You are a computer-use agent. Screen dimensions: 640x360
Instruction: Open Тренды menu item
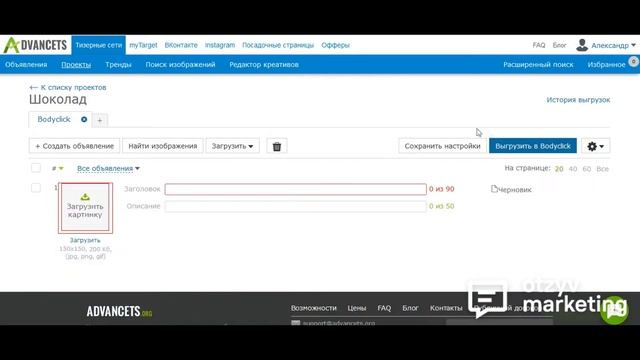118,64
